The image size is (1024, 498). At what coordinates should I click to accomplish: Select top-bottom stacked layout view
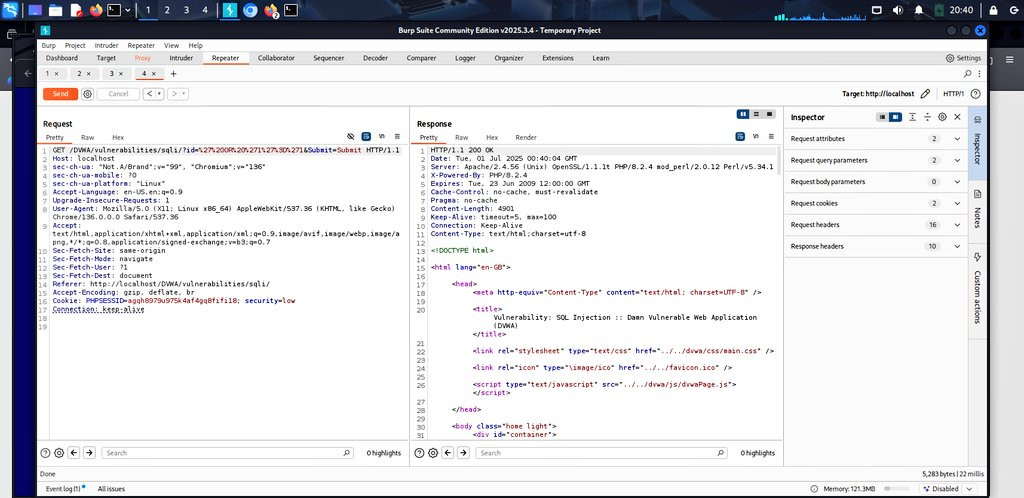pos(756,114)
